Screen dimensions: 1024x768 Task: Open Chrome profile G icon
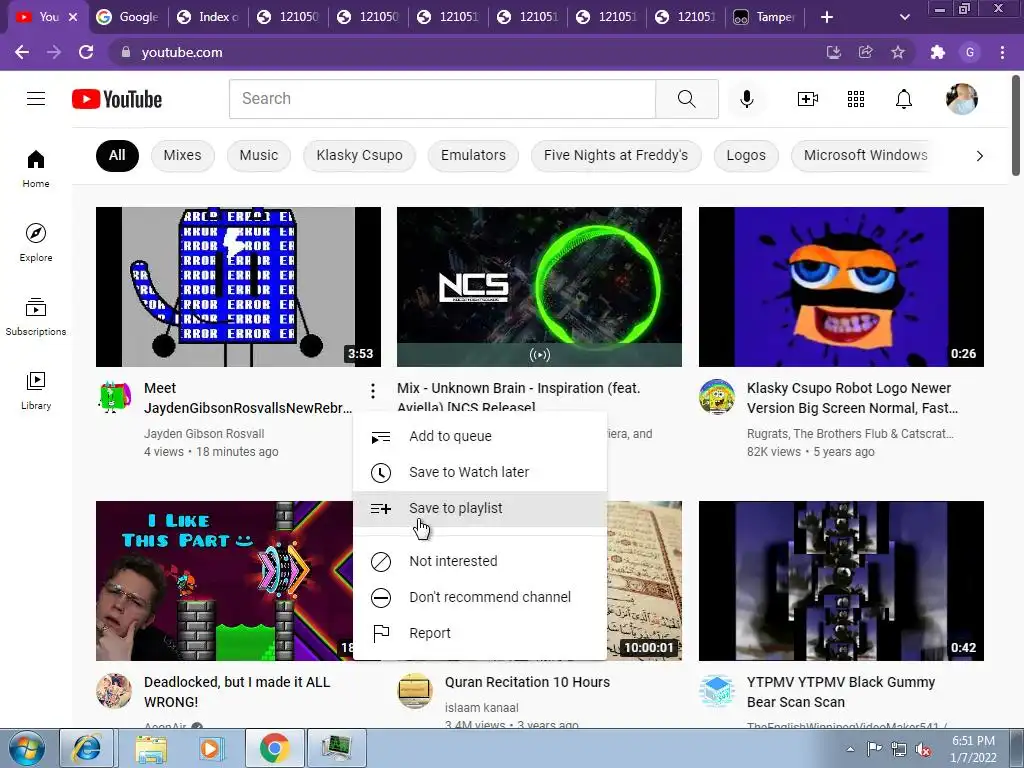point(970,52)
